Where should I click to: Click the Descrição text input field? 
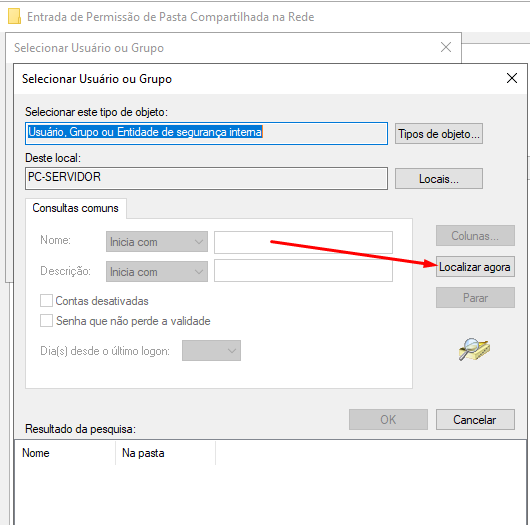point(303,271)
